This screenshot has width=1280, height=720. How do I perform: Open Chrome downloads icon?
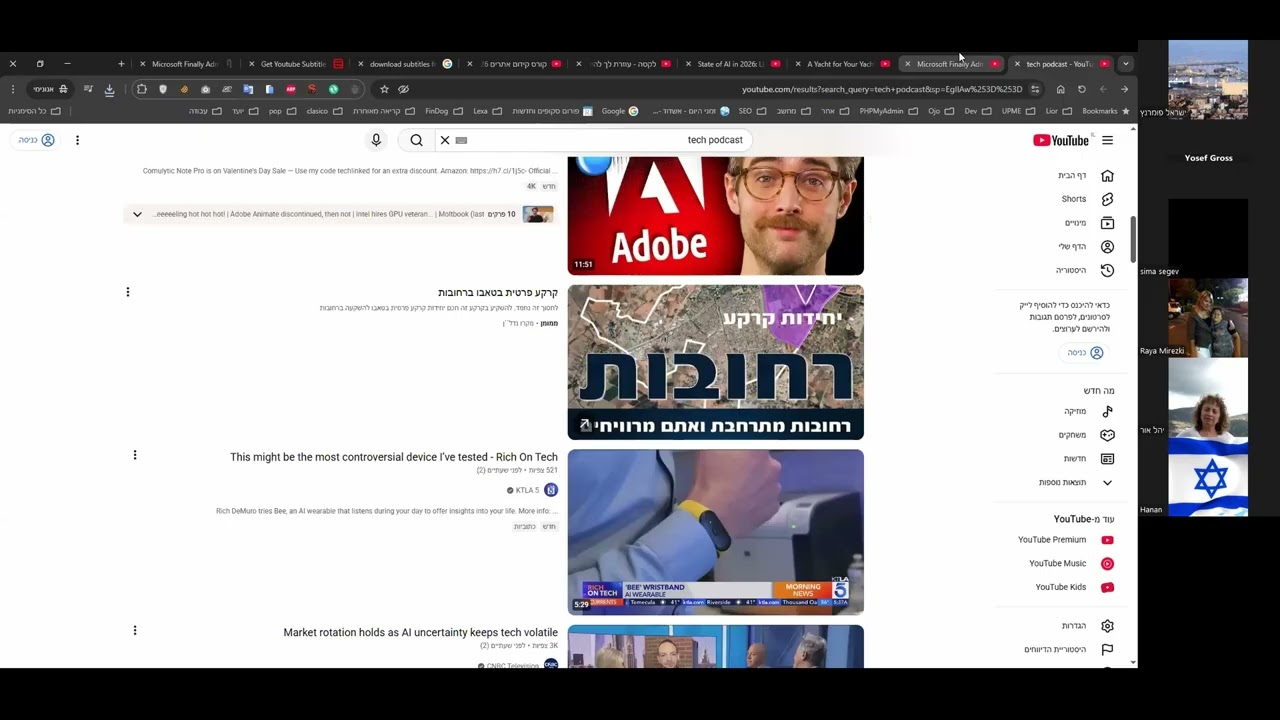110,89
